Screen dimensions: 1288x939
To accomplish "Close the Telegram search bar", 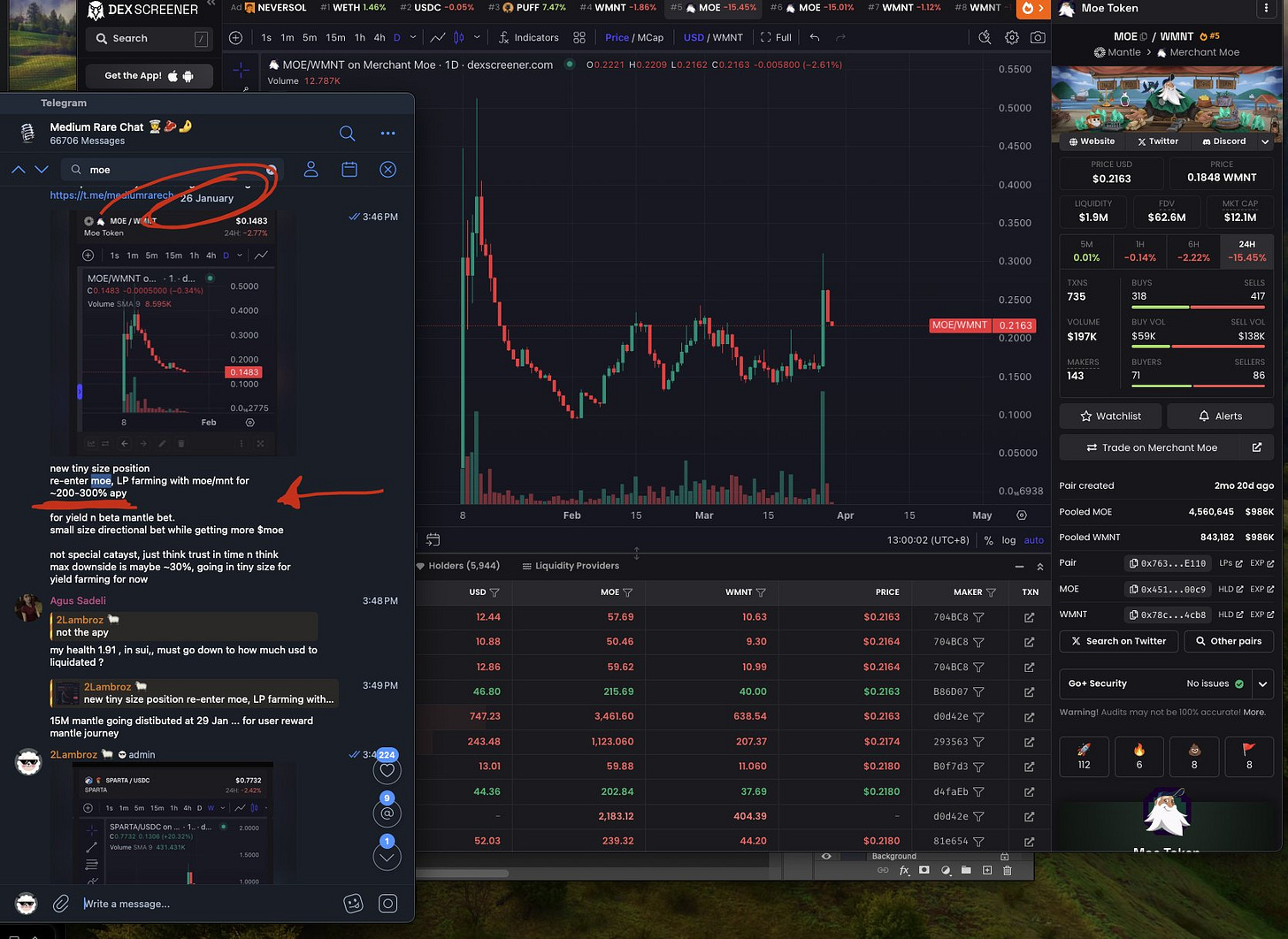I will pos(387,169).
